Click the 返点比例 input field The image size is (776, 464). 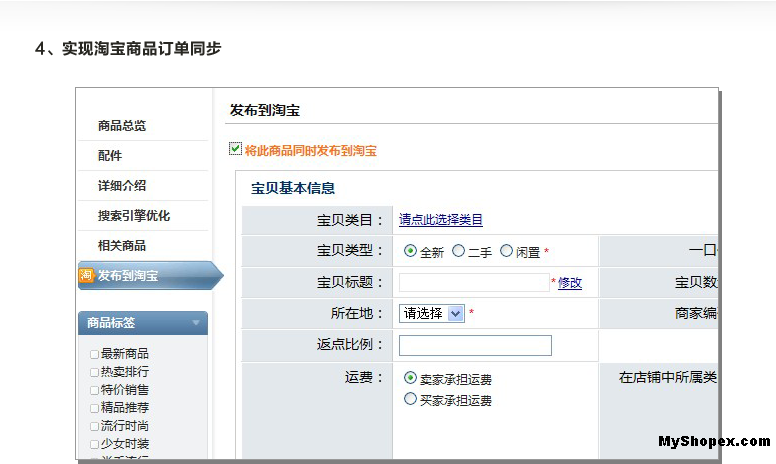coord(475,345)
